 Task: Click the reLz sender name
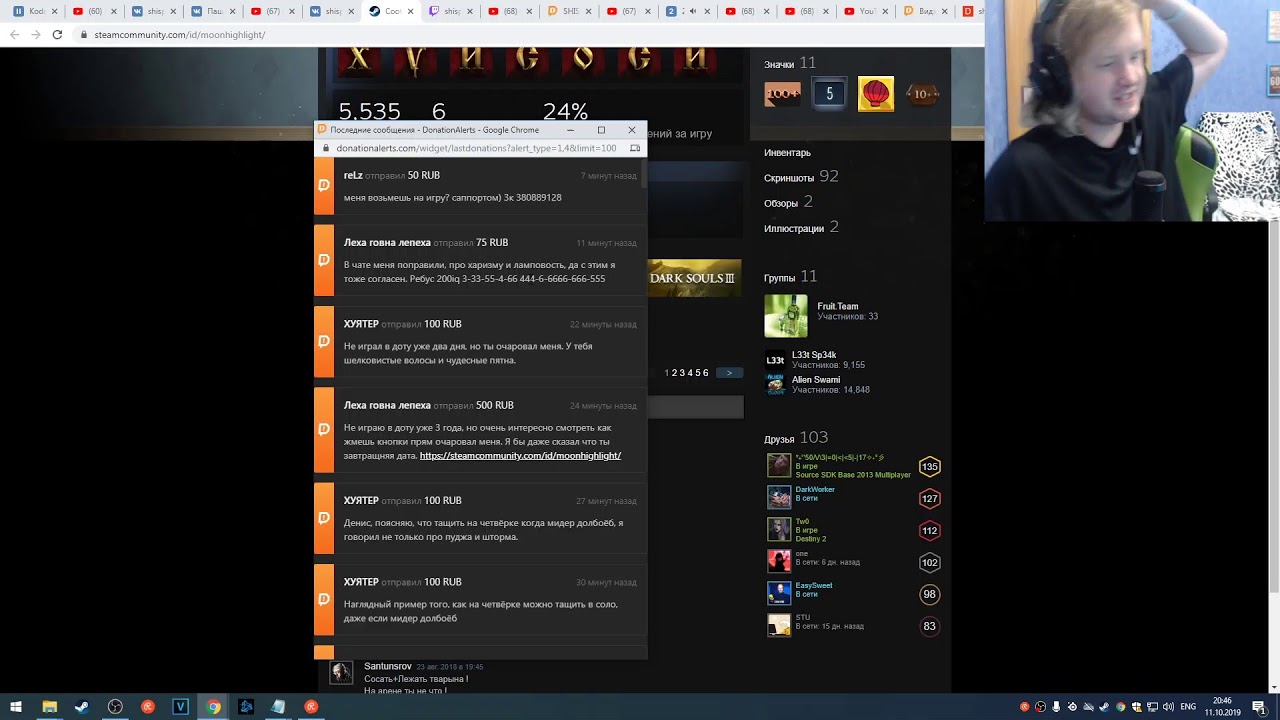point(353,175)
